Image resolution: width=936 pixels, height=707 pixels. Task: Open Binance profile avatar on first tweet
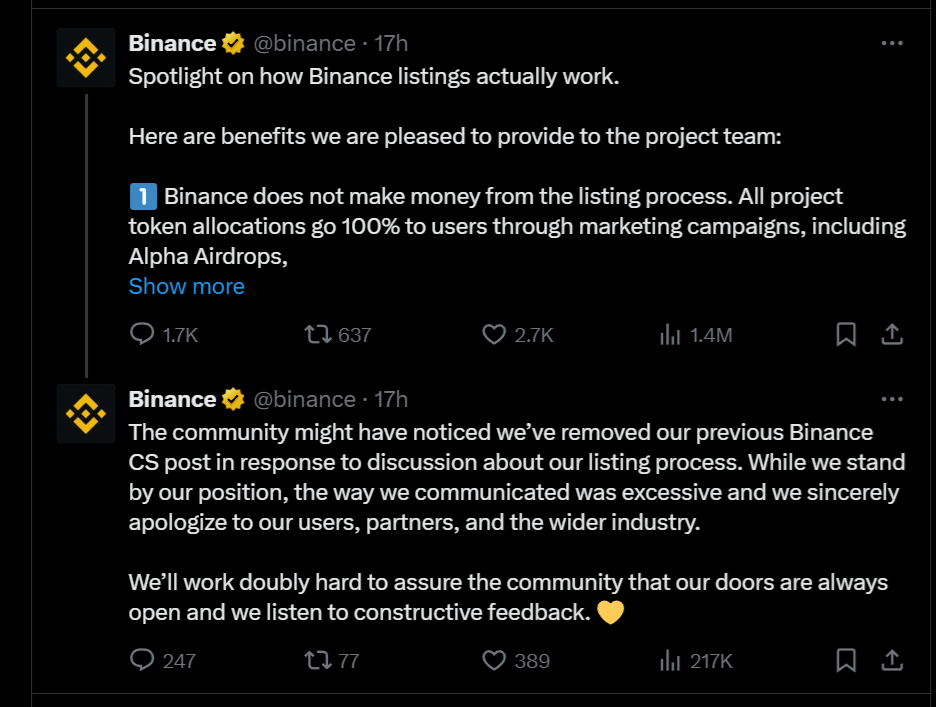click(86, 57)
